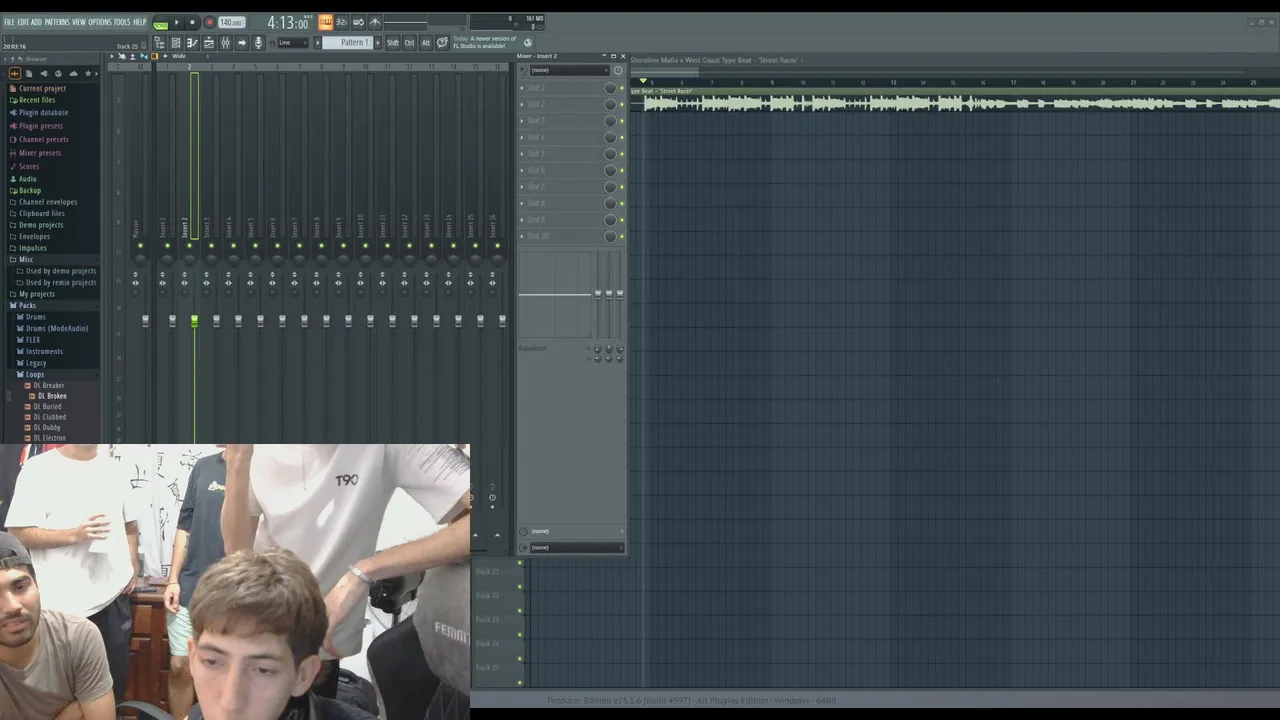Click the red Record button

tap(209, 22)
